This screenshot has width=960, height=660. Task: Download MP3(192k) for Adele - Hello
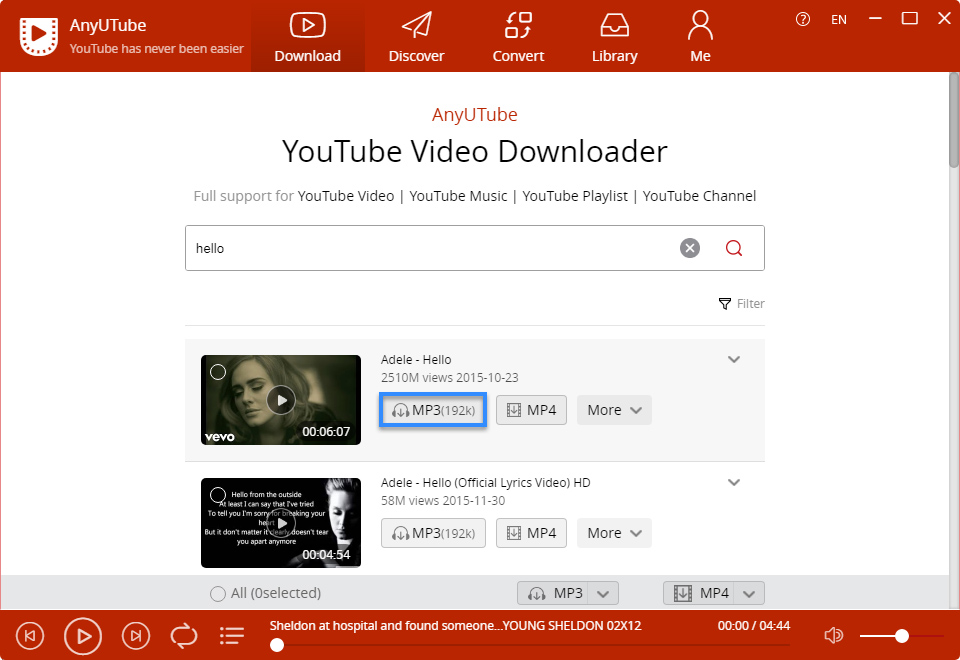(433, 410)
